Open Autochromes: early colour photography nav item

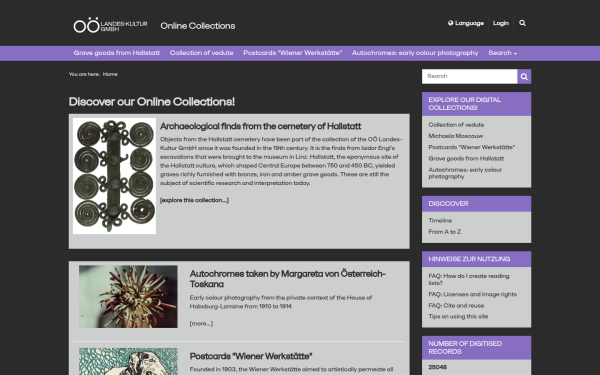[x=415, y=53]
